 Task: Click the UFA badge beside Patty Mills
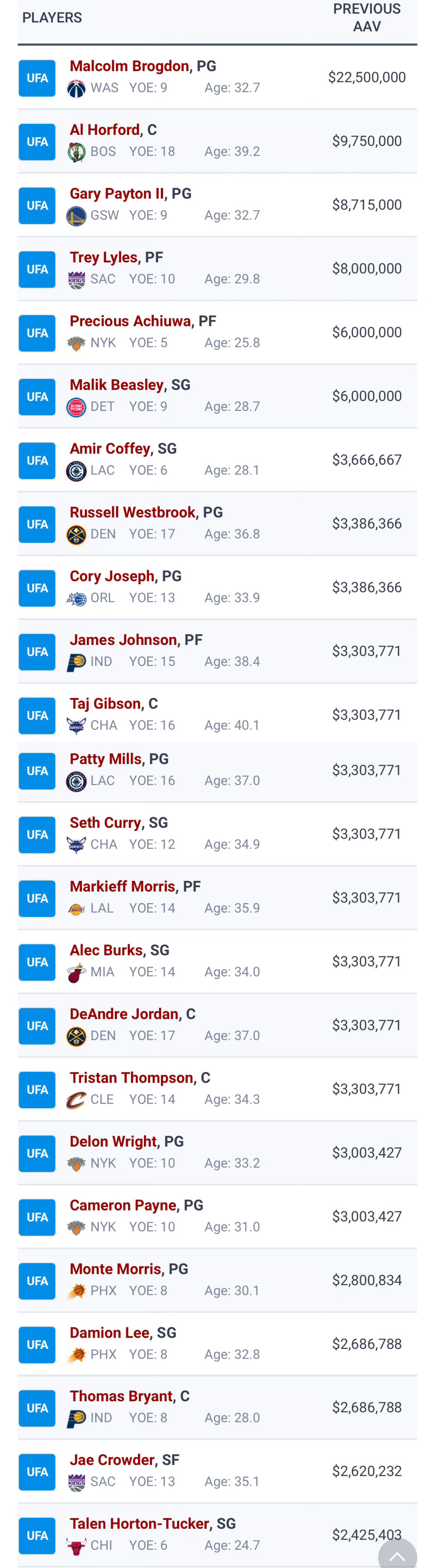[x=37, y=771]
